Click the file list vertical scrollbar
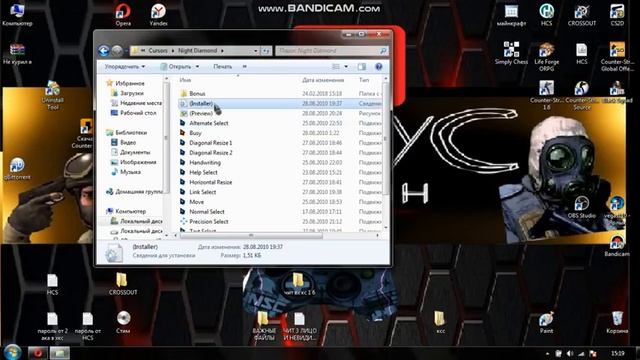Screen dimensions: 640x360 (x=385, y=140)
